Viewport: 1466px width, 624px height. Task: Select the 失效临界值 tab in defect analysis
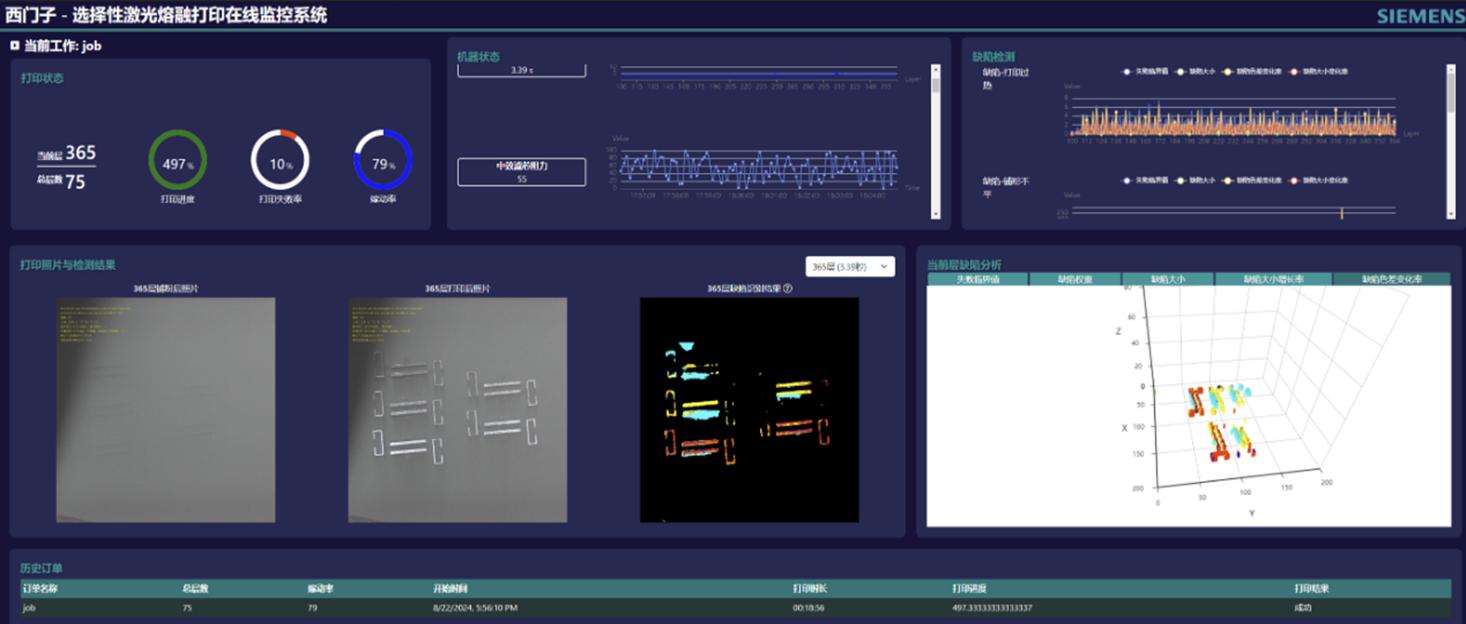(x=977, y=280)
